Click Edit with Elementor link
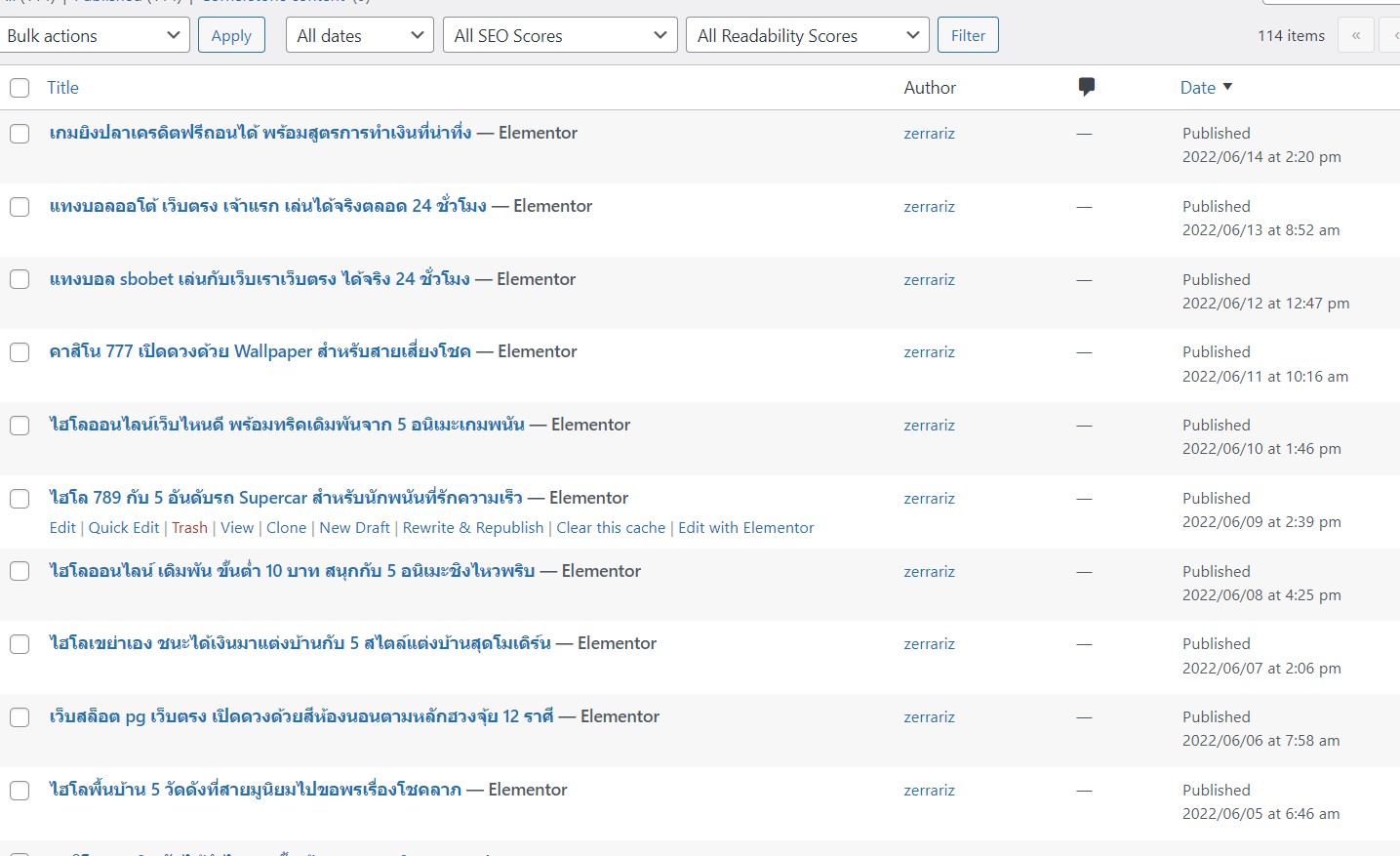Viewport: 1400px width, 856px height. [x=746, y=527]
